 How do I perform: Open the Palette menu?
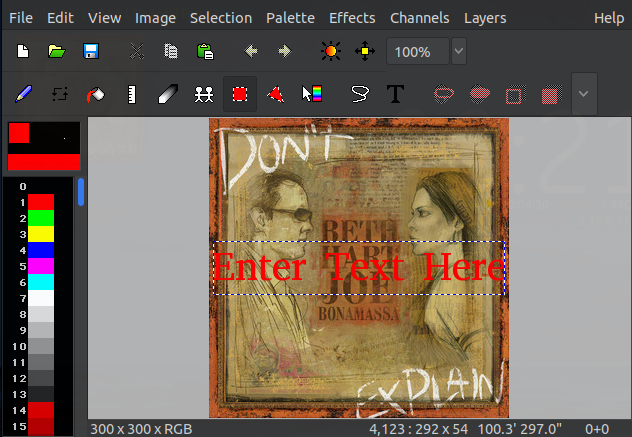tap(290, 18)
